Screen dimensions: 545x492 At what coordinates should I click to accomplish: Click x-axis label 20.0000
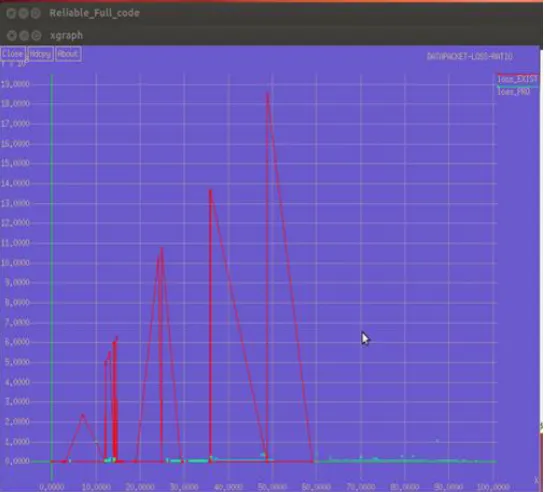[x=140, y=487]
